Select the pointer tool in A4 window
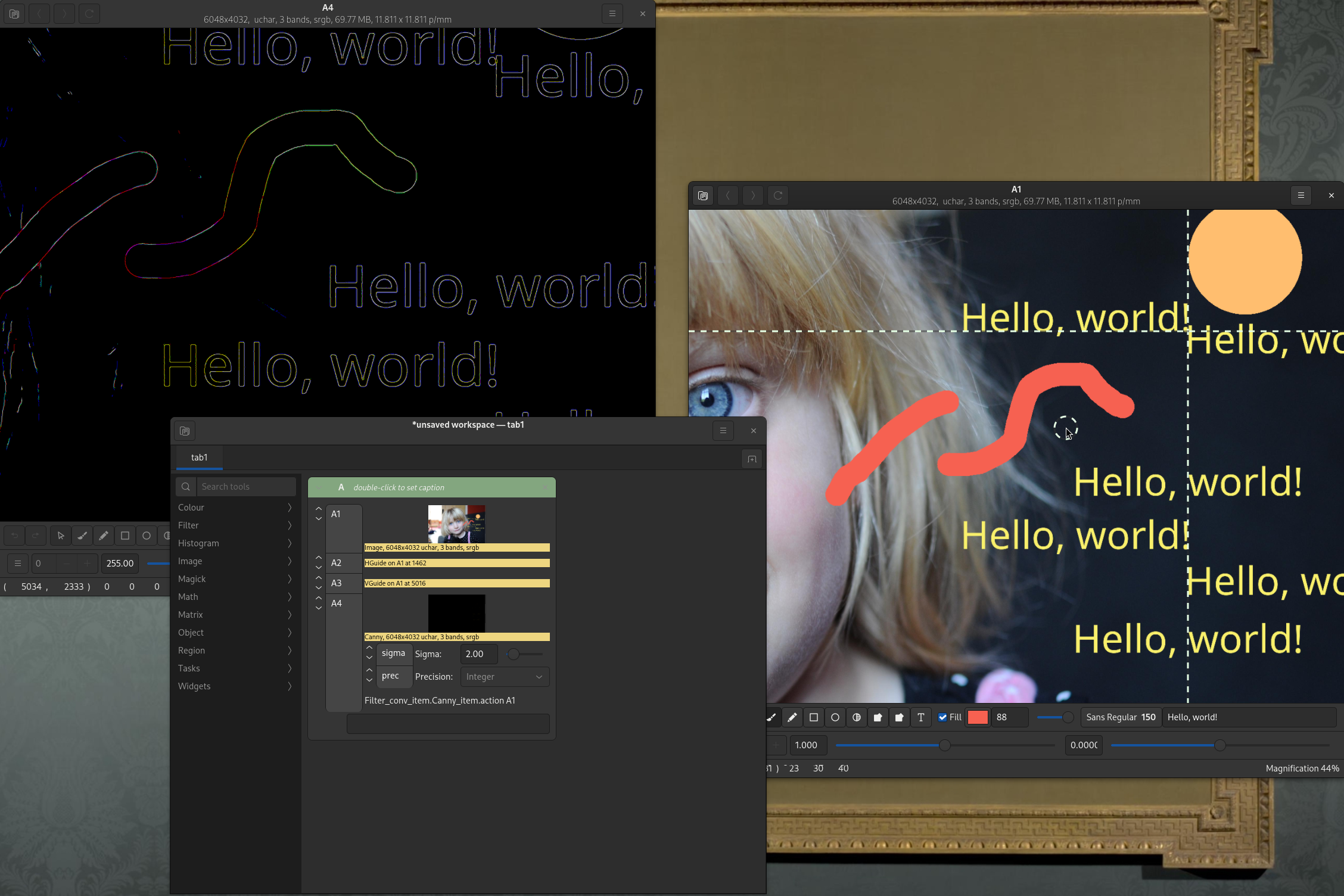 61,536
